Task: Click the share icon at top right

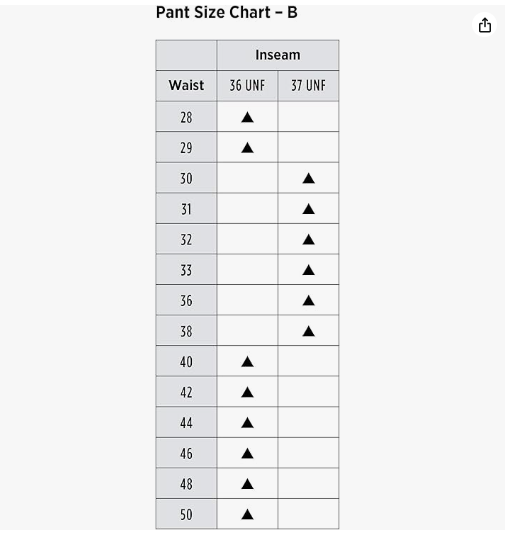Action: [x=484, y=25]
